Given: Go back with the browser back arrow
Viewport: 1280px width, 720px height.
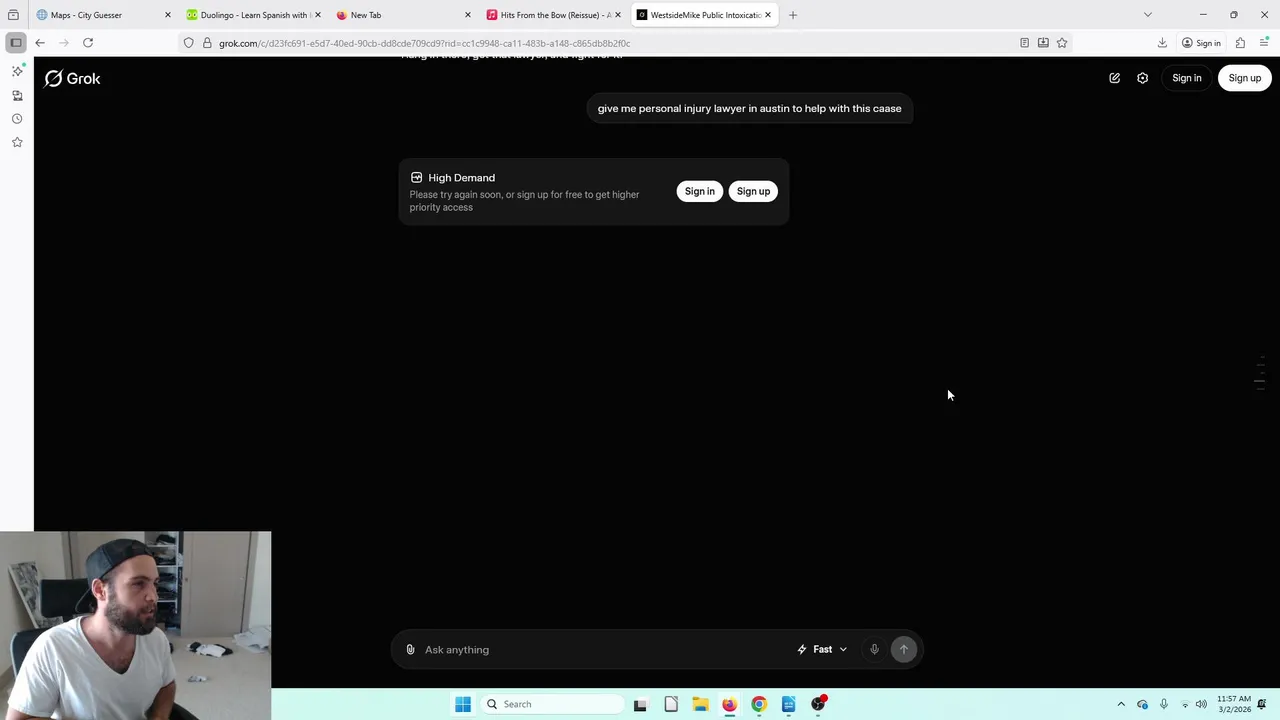Looking at the screenshot, I should (40, 43).
